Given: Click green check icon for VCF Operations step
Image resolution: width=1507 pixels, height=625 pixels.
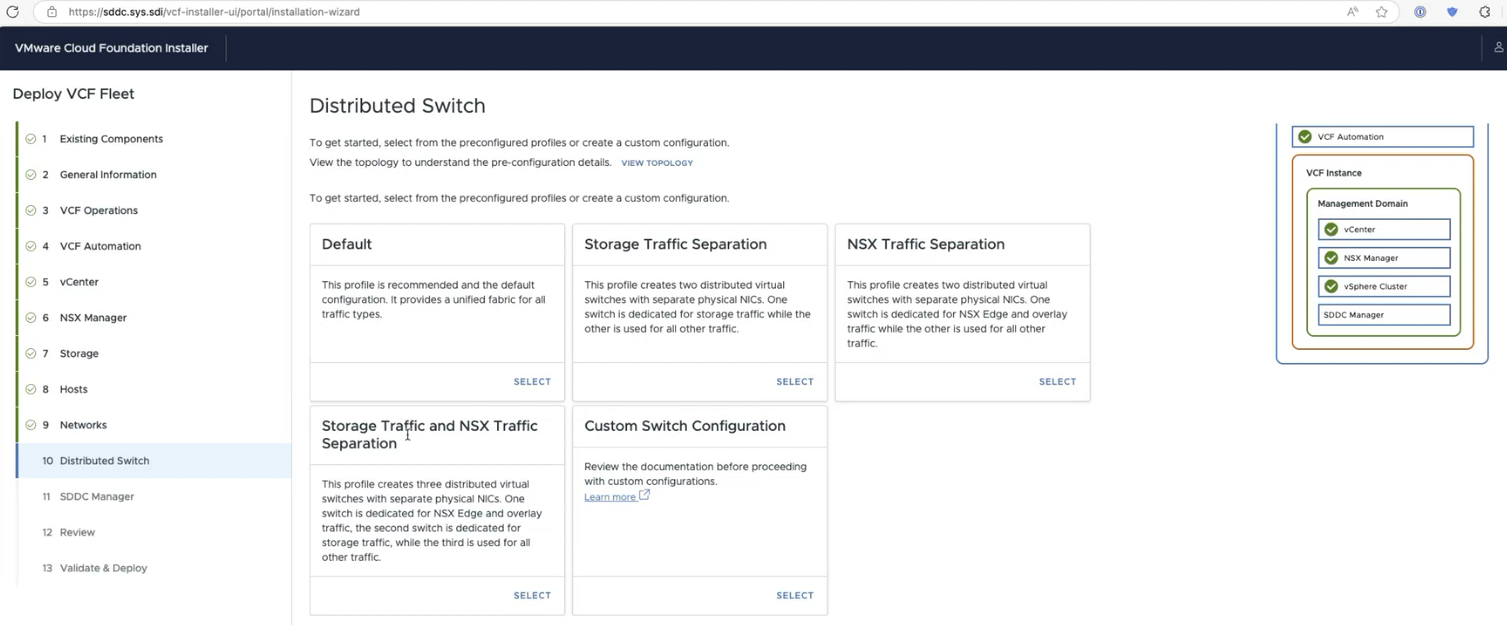Looking at the screenshot, I should tap(31, 211).
